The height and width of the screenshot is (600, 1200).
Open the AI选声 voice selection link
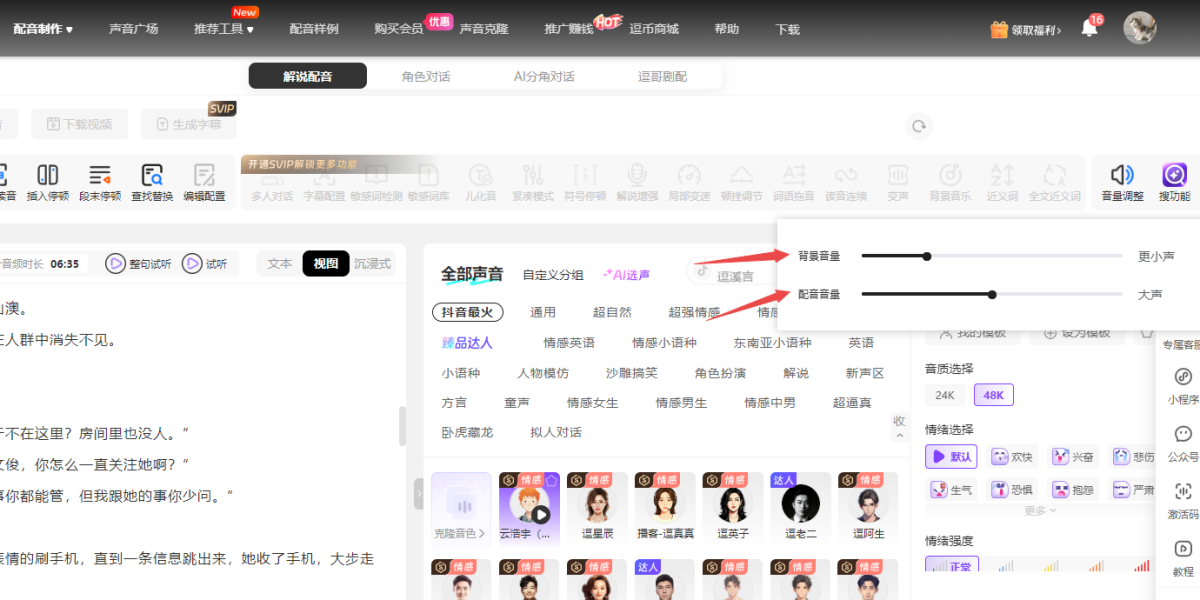[x=626, y=274]
